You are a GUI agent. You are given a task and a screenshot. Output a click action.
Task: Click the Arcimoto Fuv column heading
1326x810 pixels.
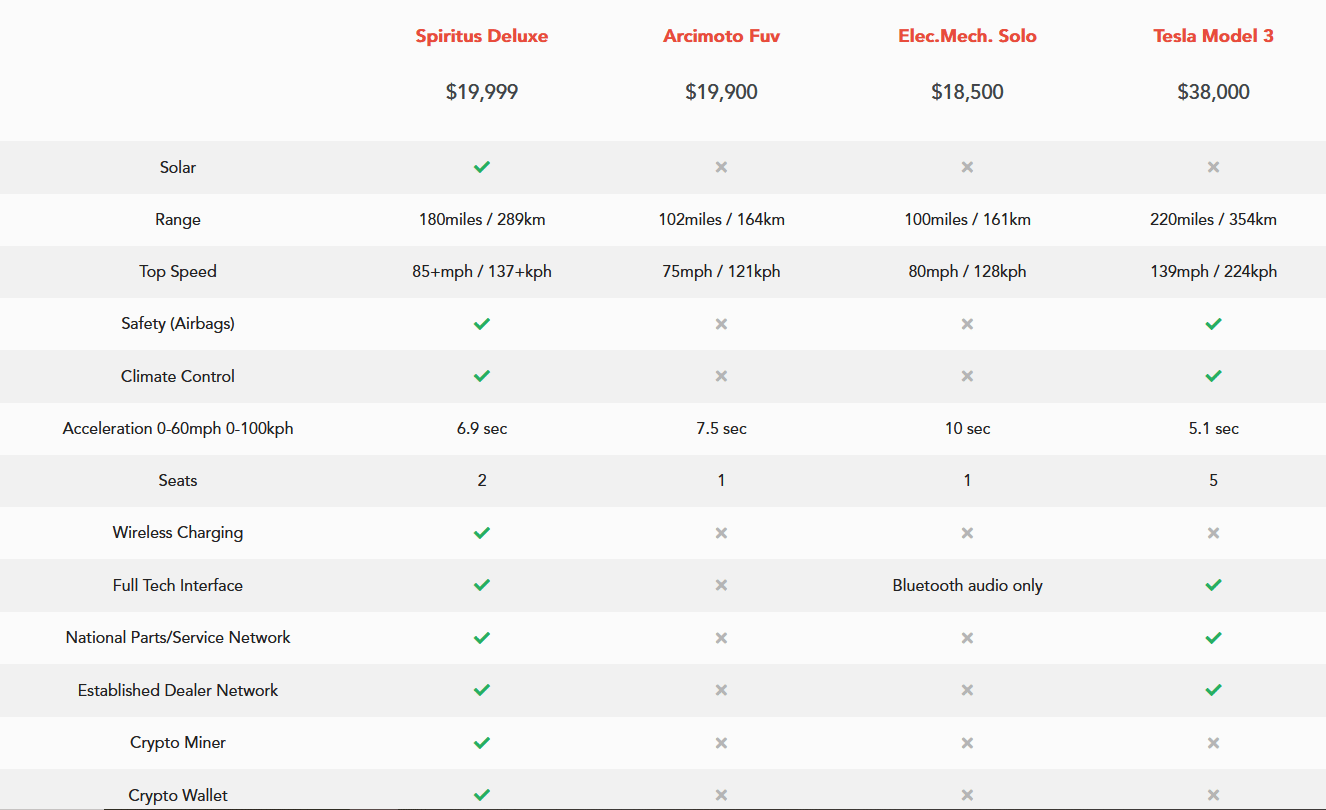coord(721,36)
